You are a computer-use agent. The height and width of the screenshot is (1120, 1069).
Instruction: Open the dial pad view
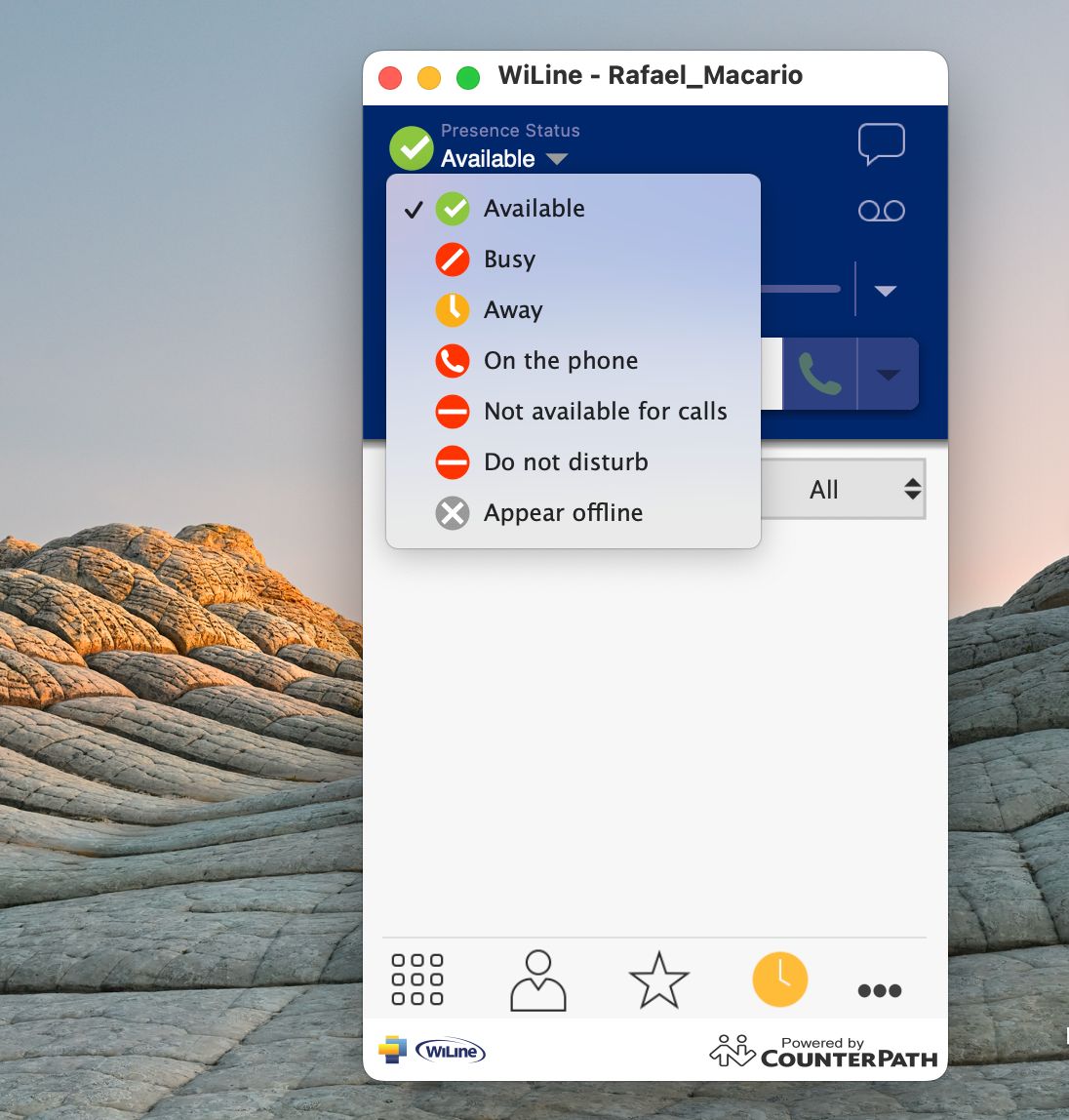pyautogui.click(x=417, y=980)
